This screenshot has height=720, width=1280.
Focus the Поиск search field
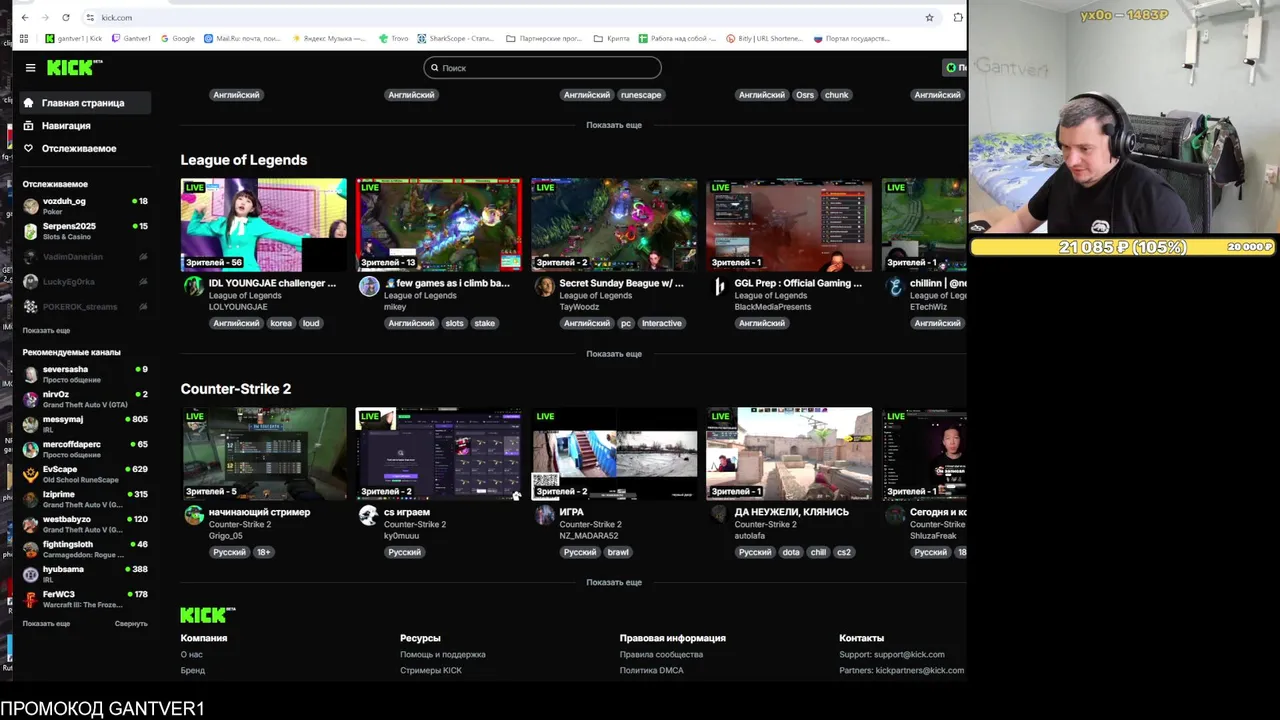[542, 68]
